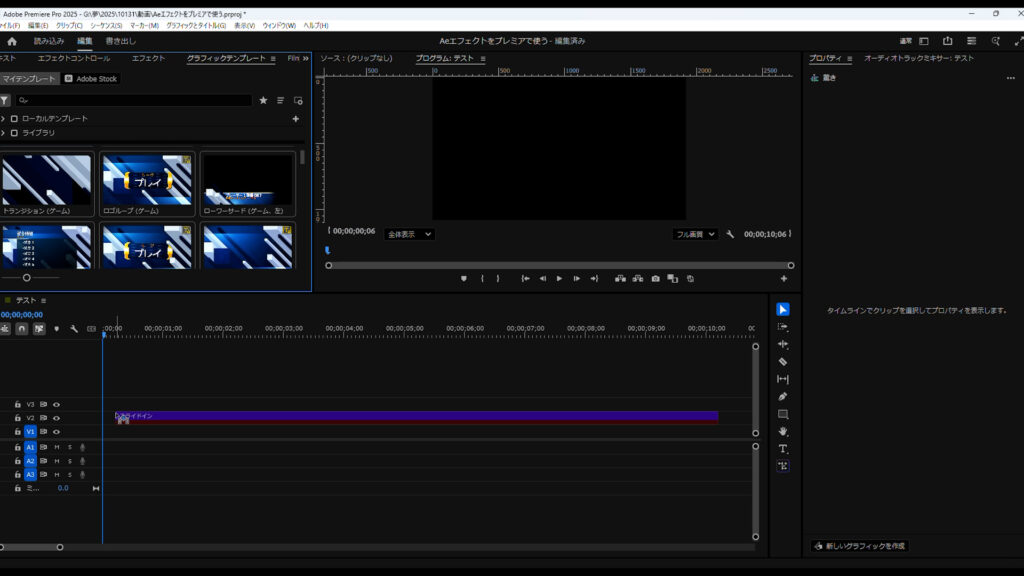1024x576 pixels.
Task: Select the Pen tool
Action: click(x=783, y=397)
